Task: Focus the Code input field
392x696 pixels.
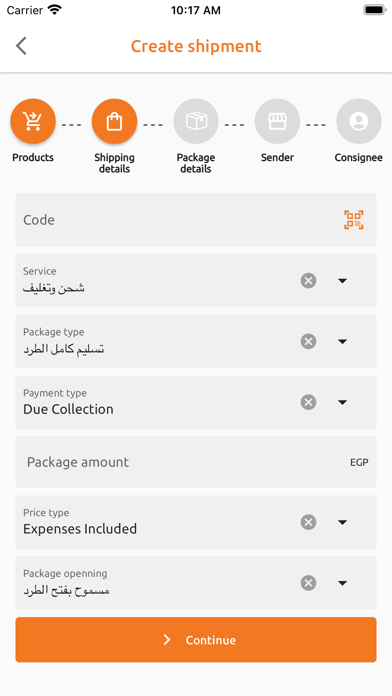Action: tap(196, 220)
